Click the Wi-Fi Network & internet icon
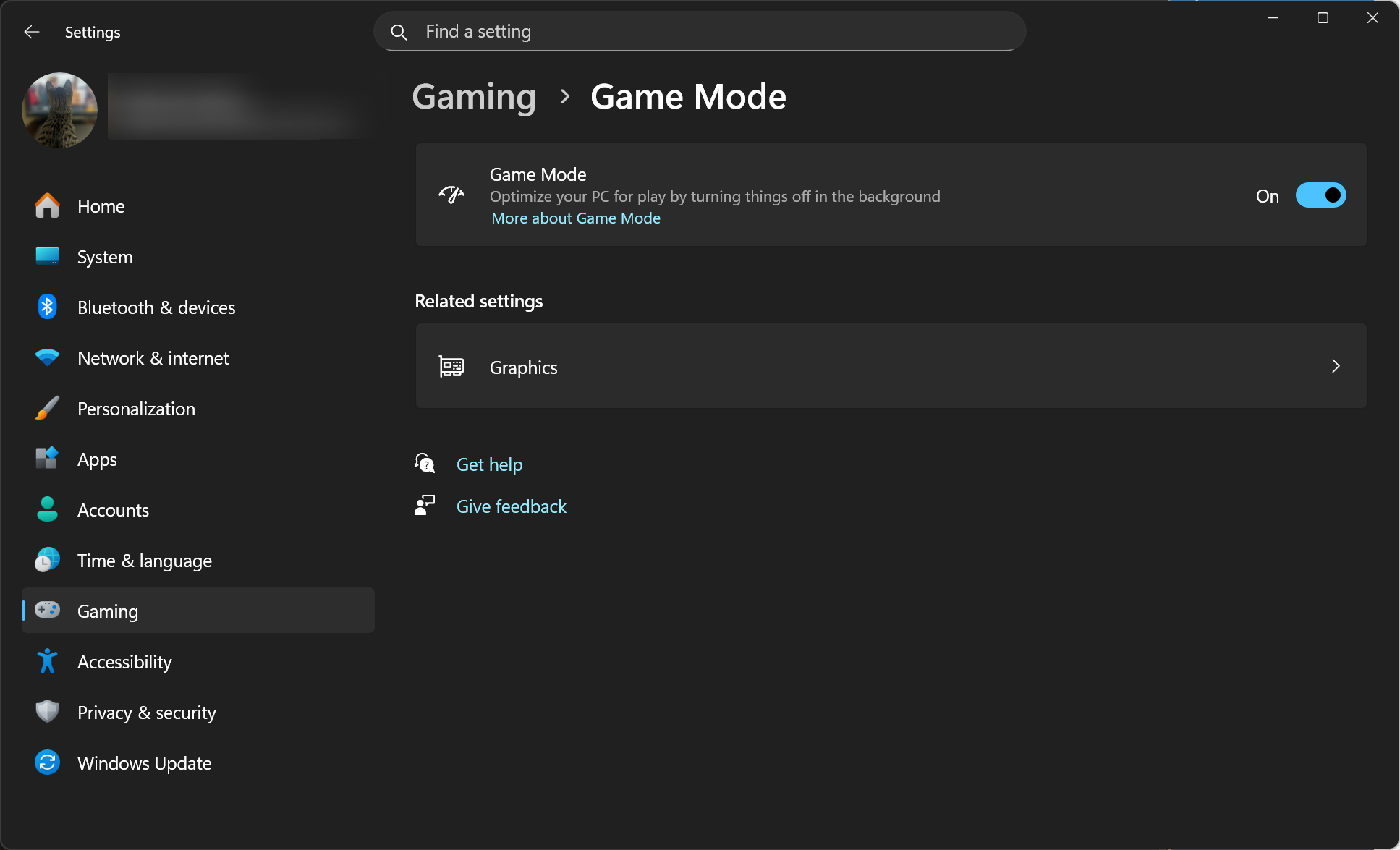 (x=47, y=358)
